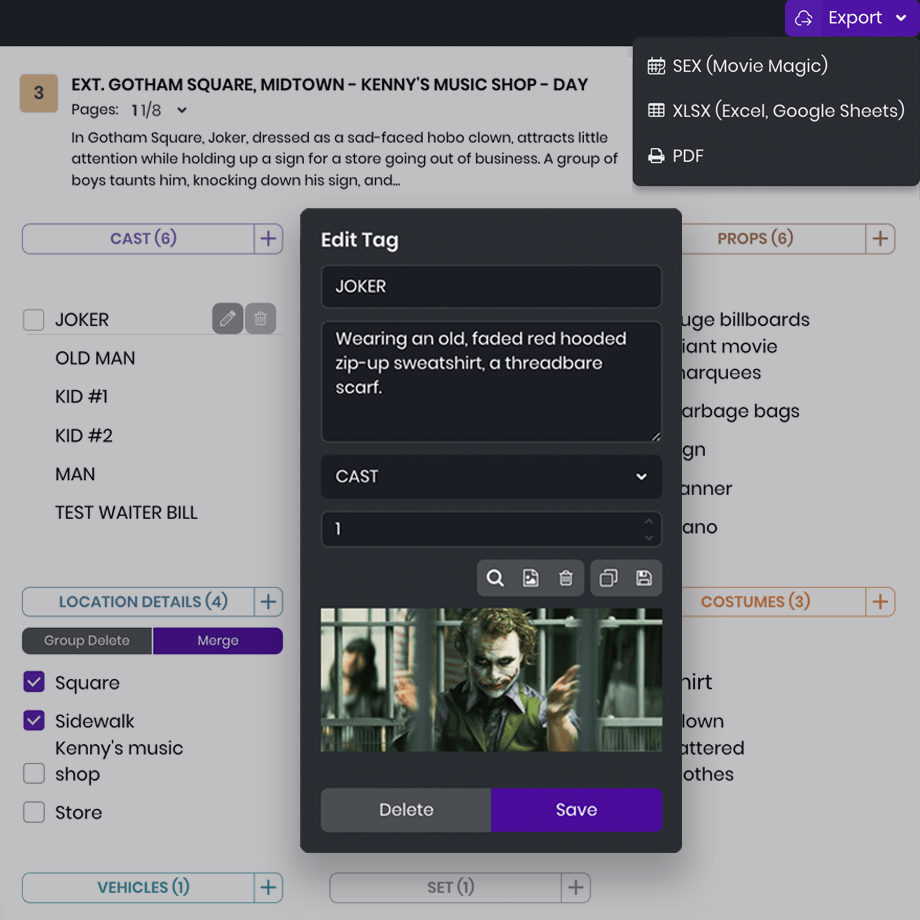This screenshot has width=920, height=920.
Task: Check the Store location checkbox
Action: 34,813
